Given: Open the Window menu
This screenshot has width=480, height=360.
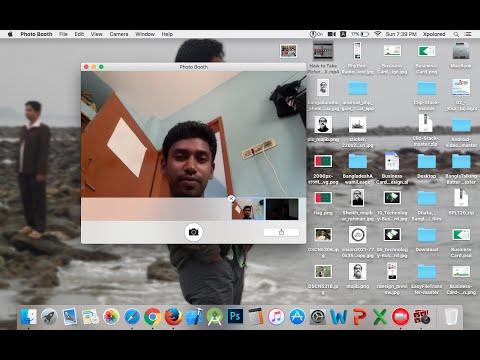Looking at the screenshot, I should click(x=145, y=34).
